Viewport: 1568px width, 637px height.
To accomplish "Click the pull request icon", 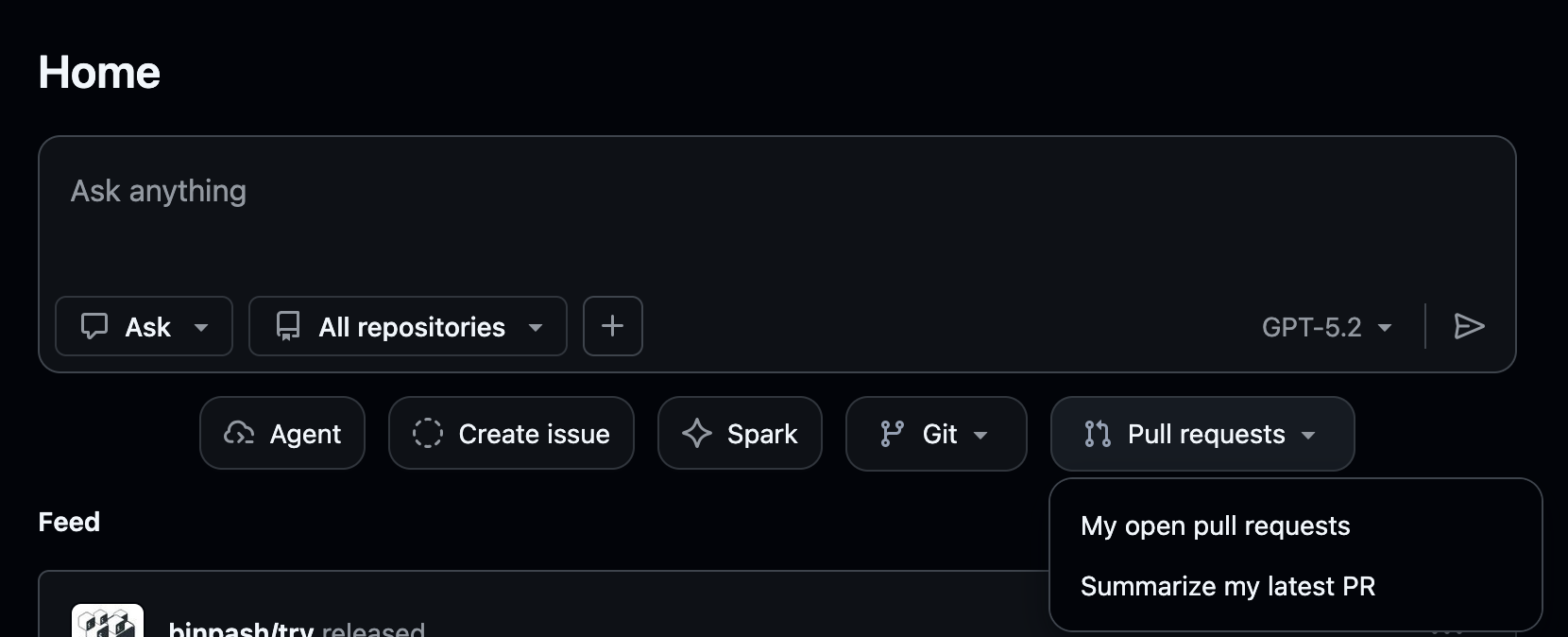I will click(1097, 434).
